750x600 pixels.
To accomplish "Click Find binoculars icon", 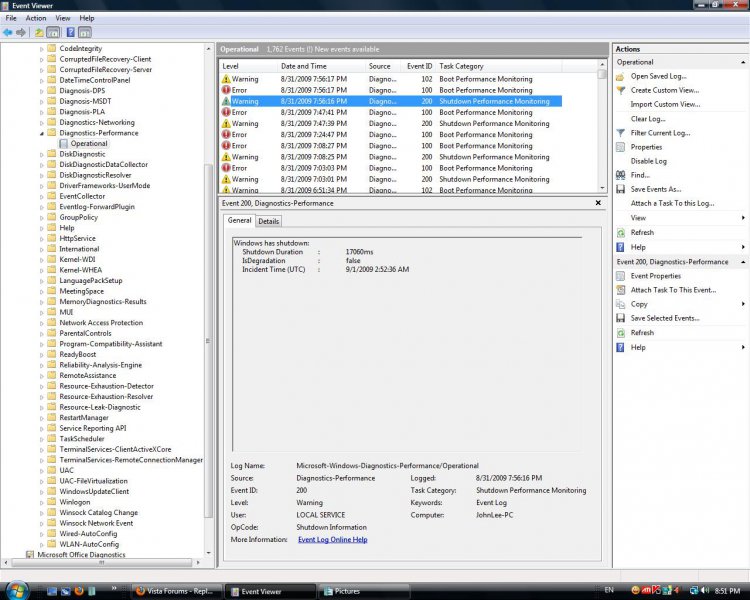I will pos(620,175).
